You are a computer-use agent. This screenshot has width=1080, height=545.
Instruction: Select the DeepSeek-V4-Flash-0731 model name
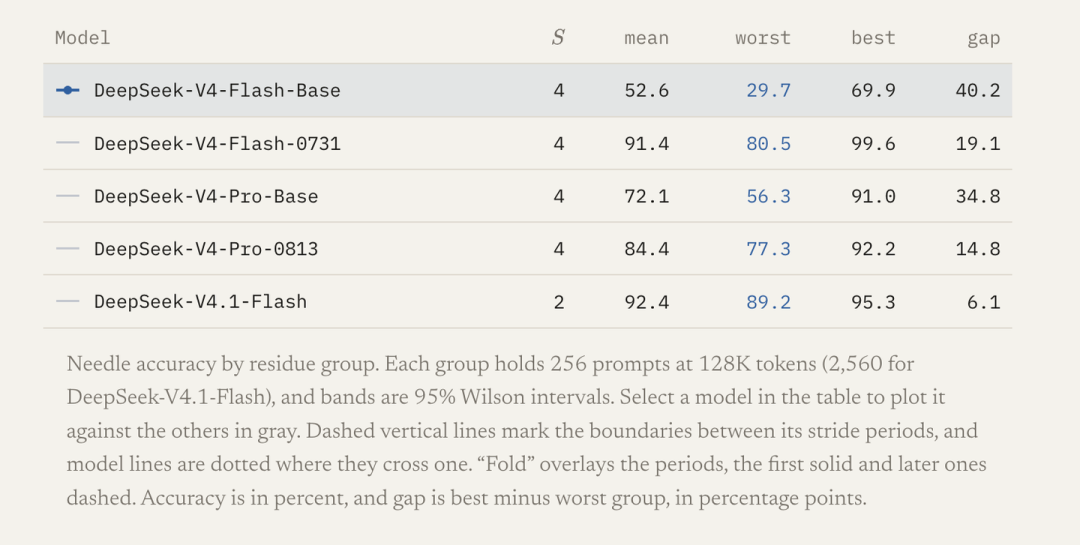tap(217, 143)
